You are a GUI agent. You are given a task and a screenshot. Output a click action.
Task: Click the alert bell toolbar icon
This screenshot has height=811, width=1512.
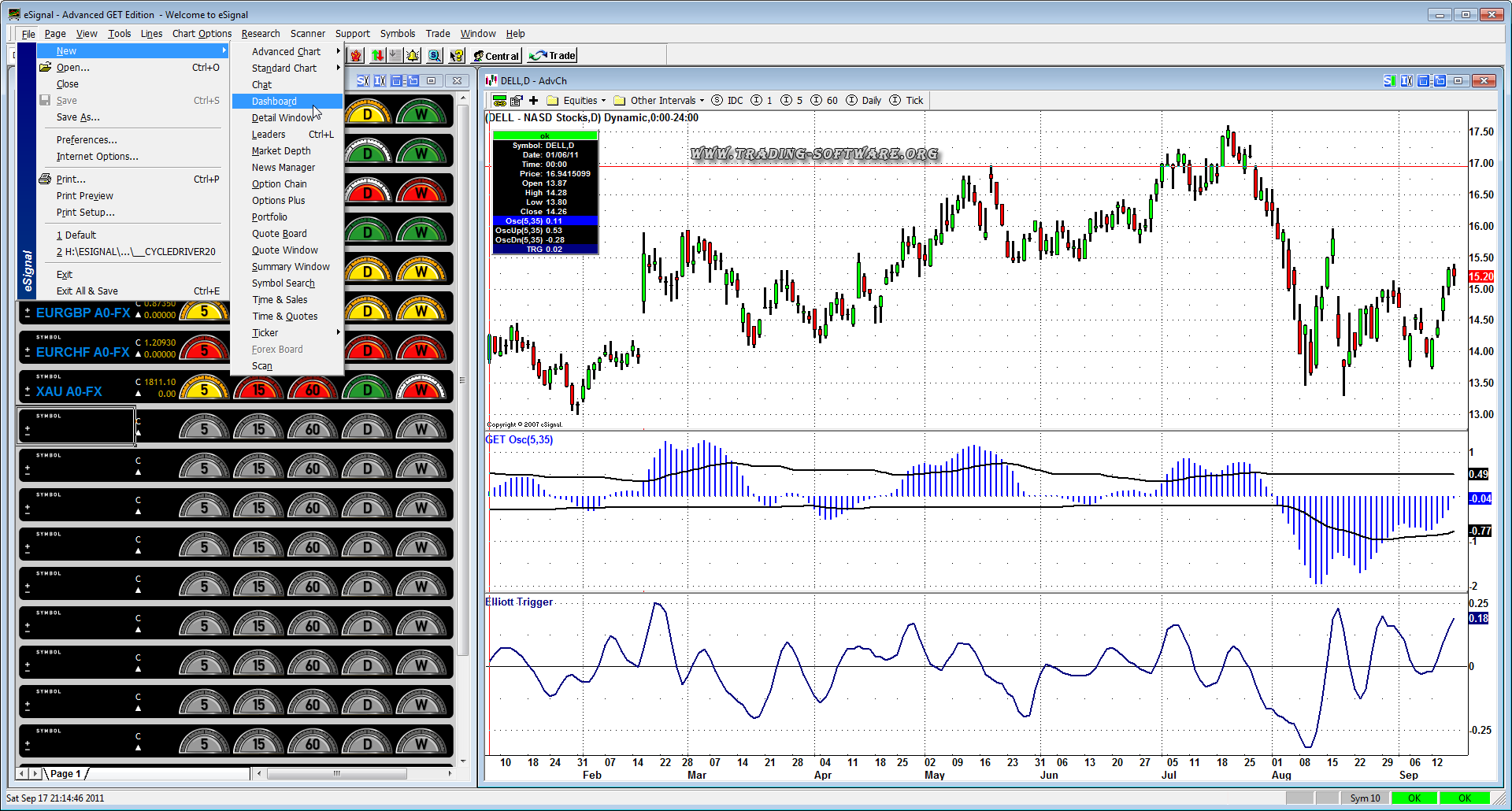pos(413,56)
